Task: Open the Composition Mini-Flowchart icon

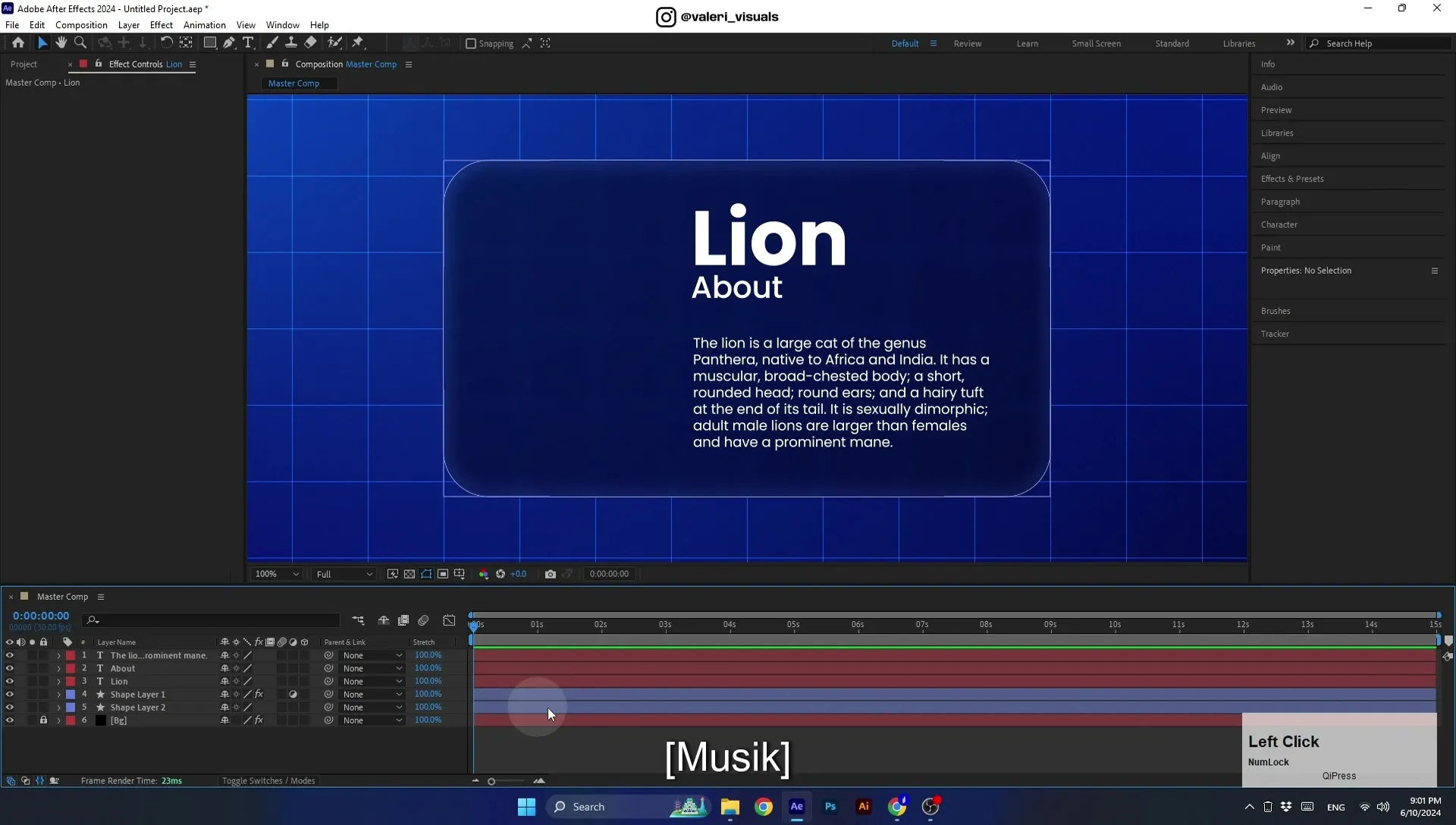Action: click(358, 620)
